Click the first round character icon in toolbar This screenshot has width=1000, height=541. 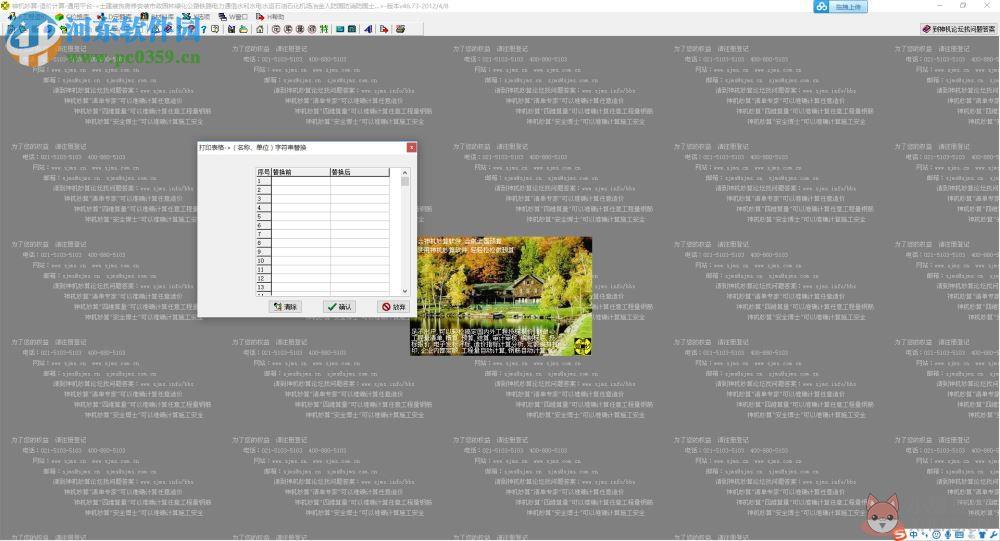click(276, 29)
